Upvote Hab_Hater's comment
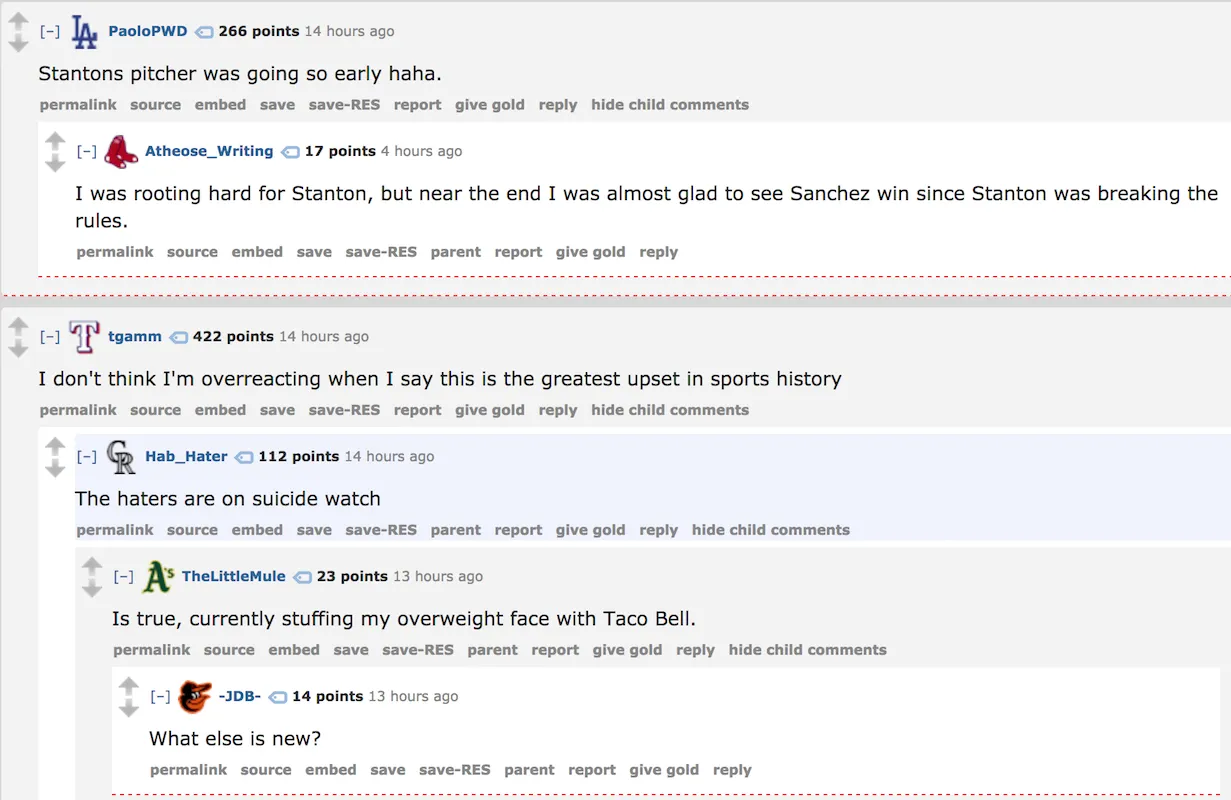 click(55, 446)
